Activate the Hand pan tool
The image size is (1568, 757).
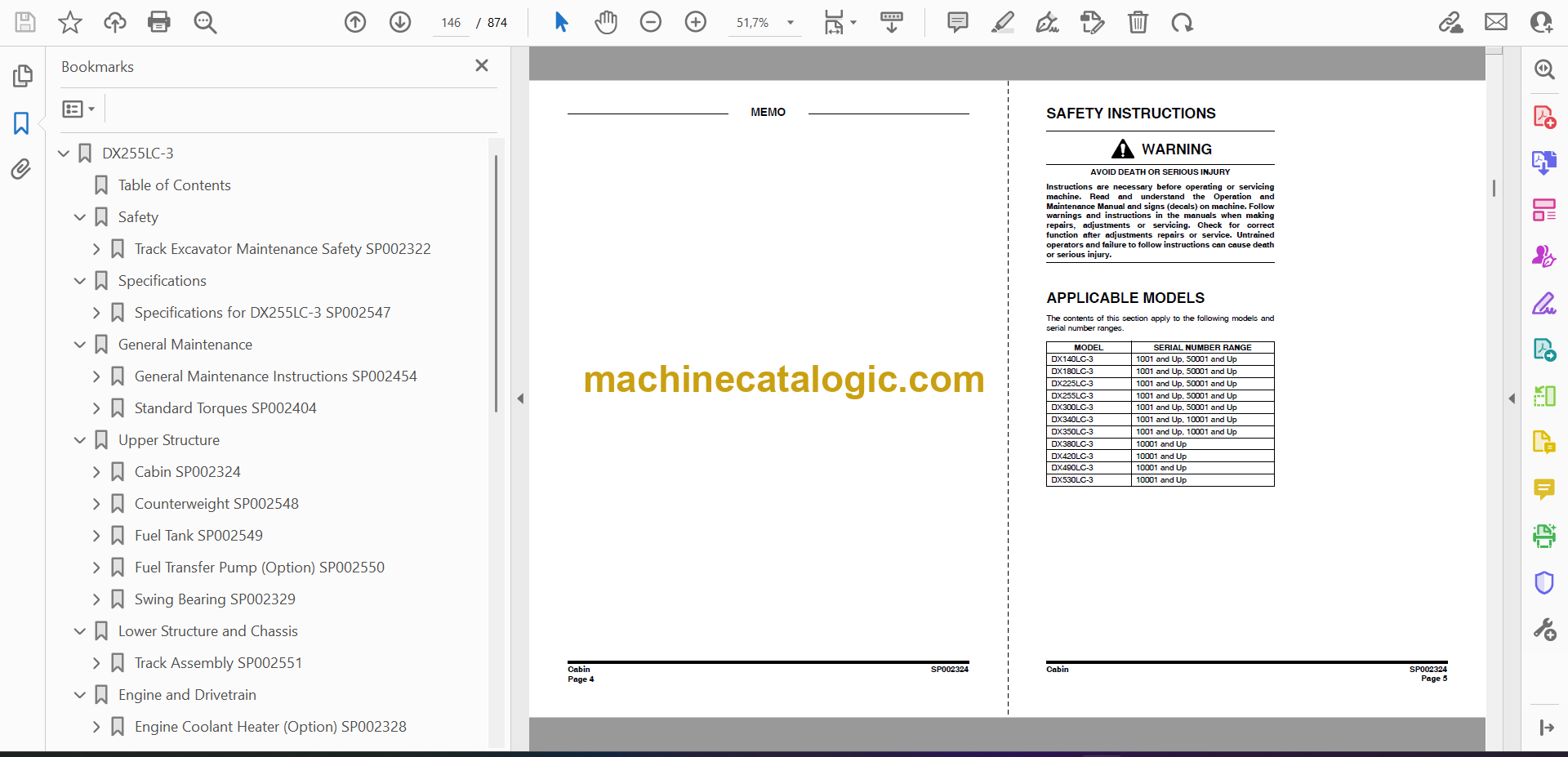pos(606,22)
